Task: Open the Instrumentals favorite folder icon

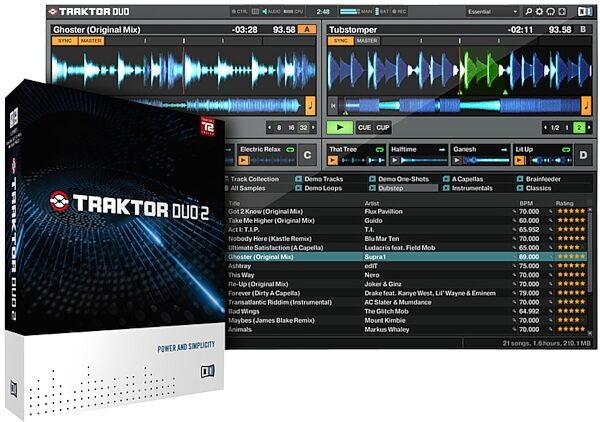Action: tap(446, 188)
